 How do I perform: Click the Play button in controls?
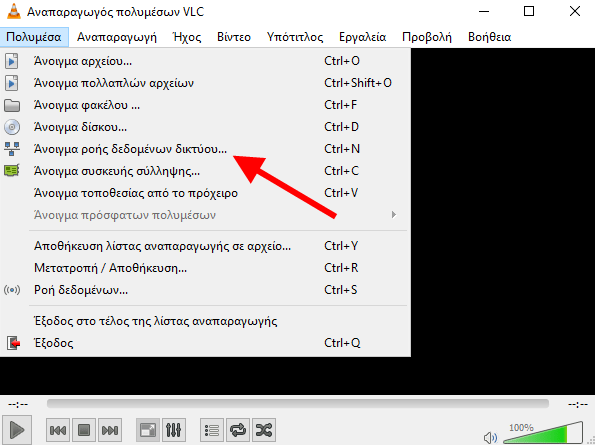17,430
